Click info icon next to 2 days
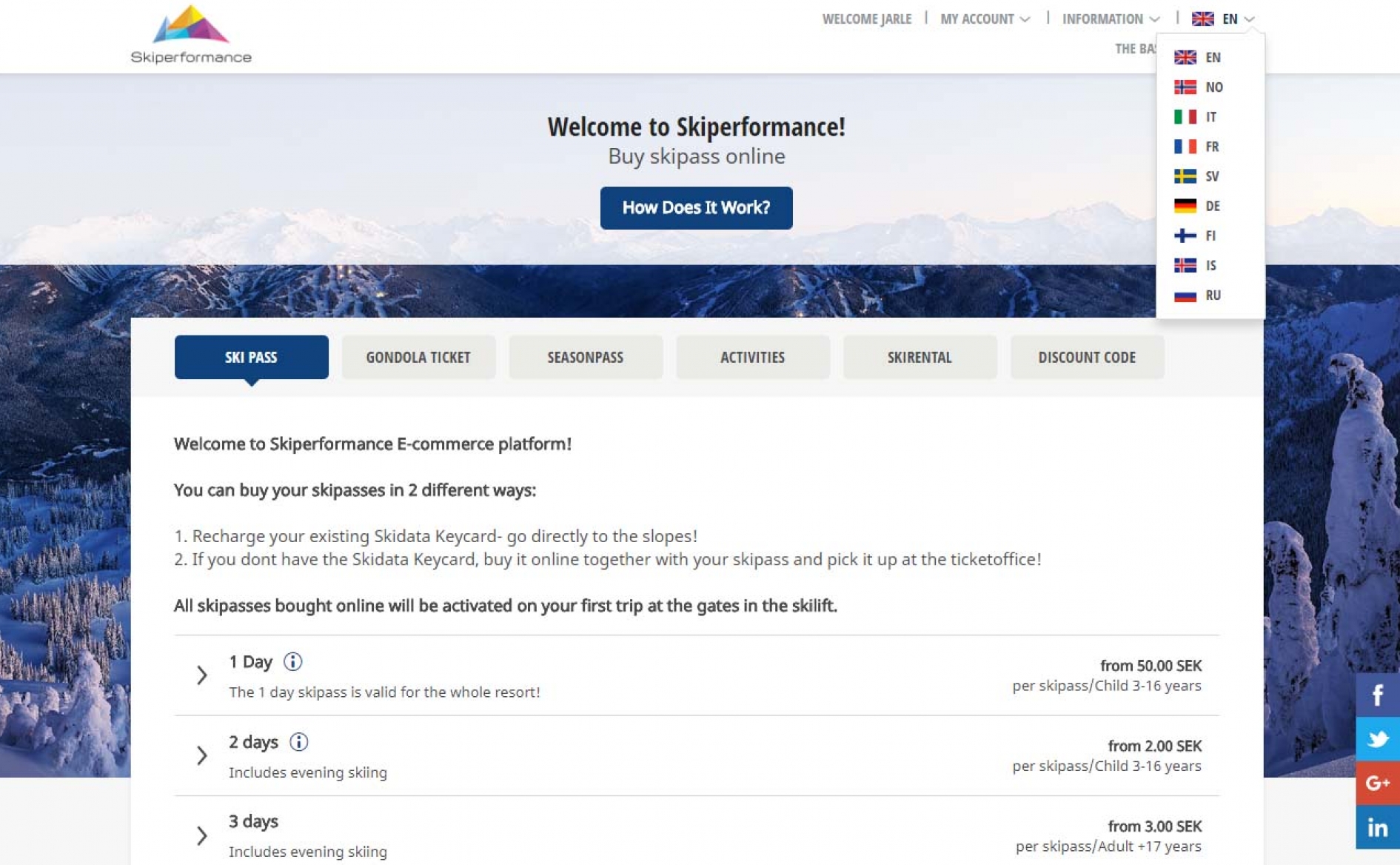The width and height of the screenshot is (1400, 865). click(x=298, y=741)
